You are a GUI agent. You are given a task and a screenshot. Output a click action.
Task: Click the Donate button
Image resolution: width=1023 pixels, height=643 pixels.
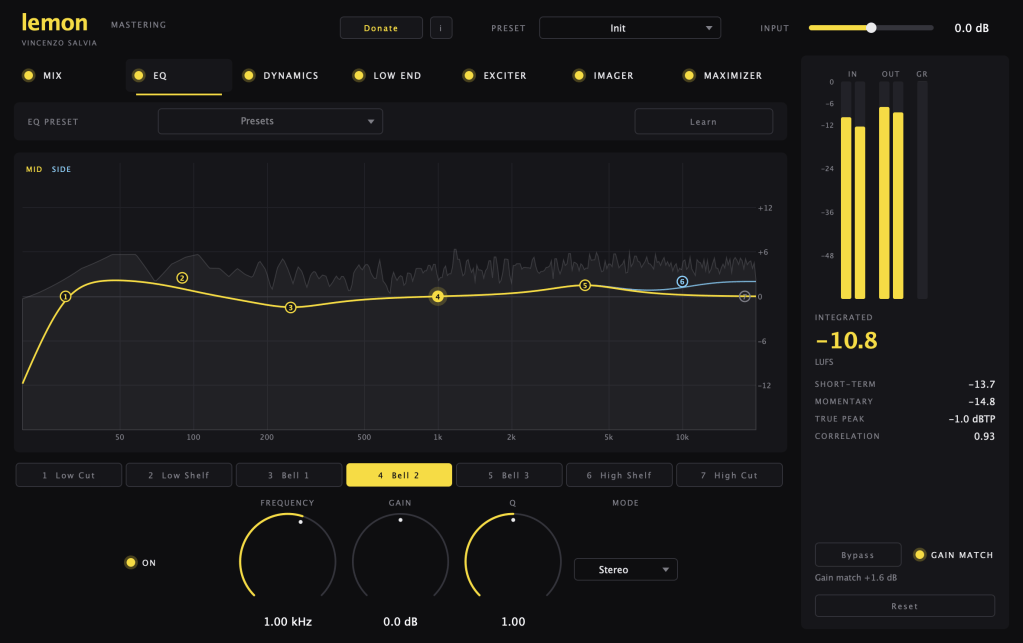coord(381,28)
